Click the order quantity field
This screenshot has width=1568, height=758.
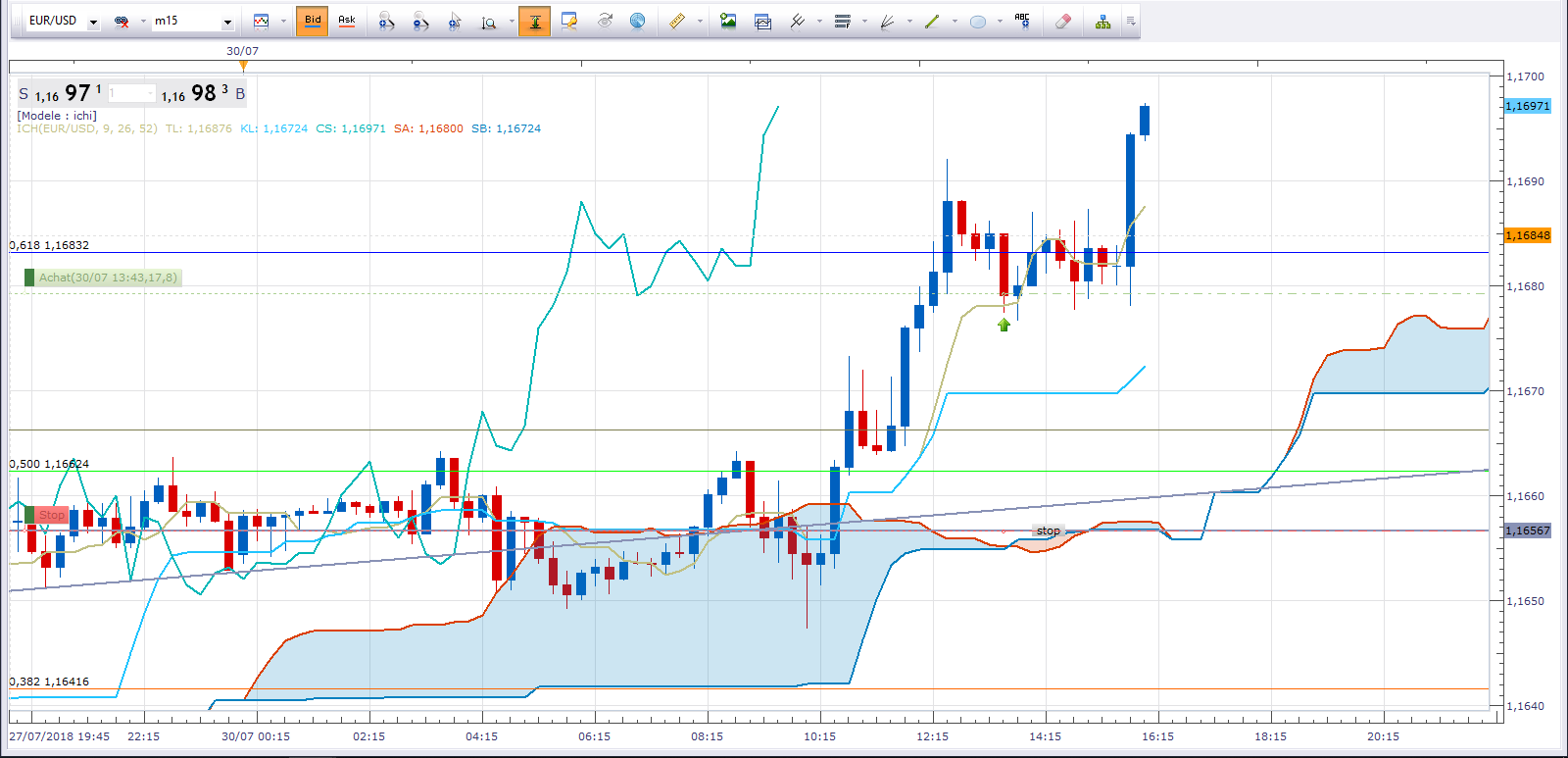[131, 93]
